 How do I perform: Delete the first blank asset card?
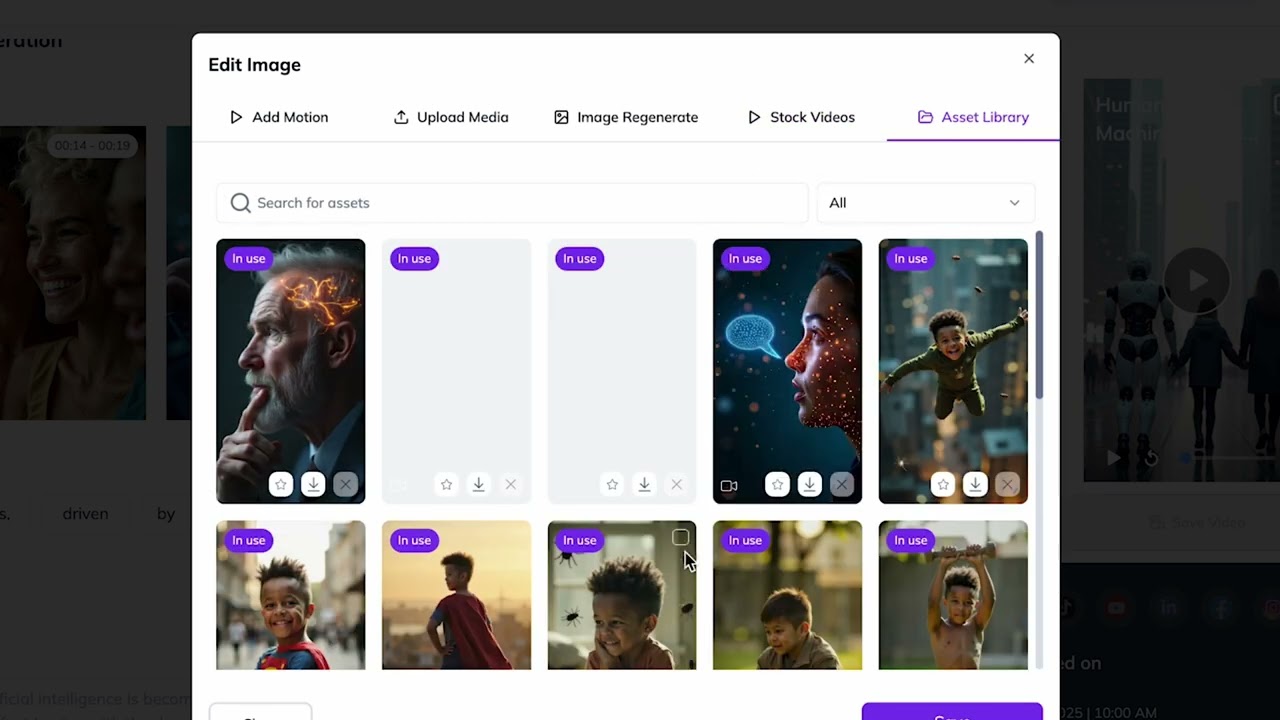click(x=511, y=485)
